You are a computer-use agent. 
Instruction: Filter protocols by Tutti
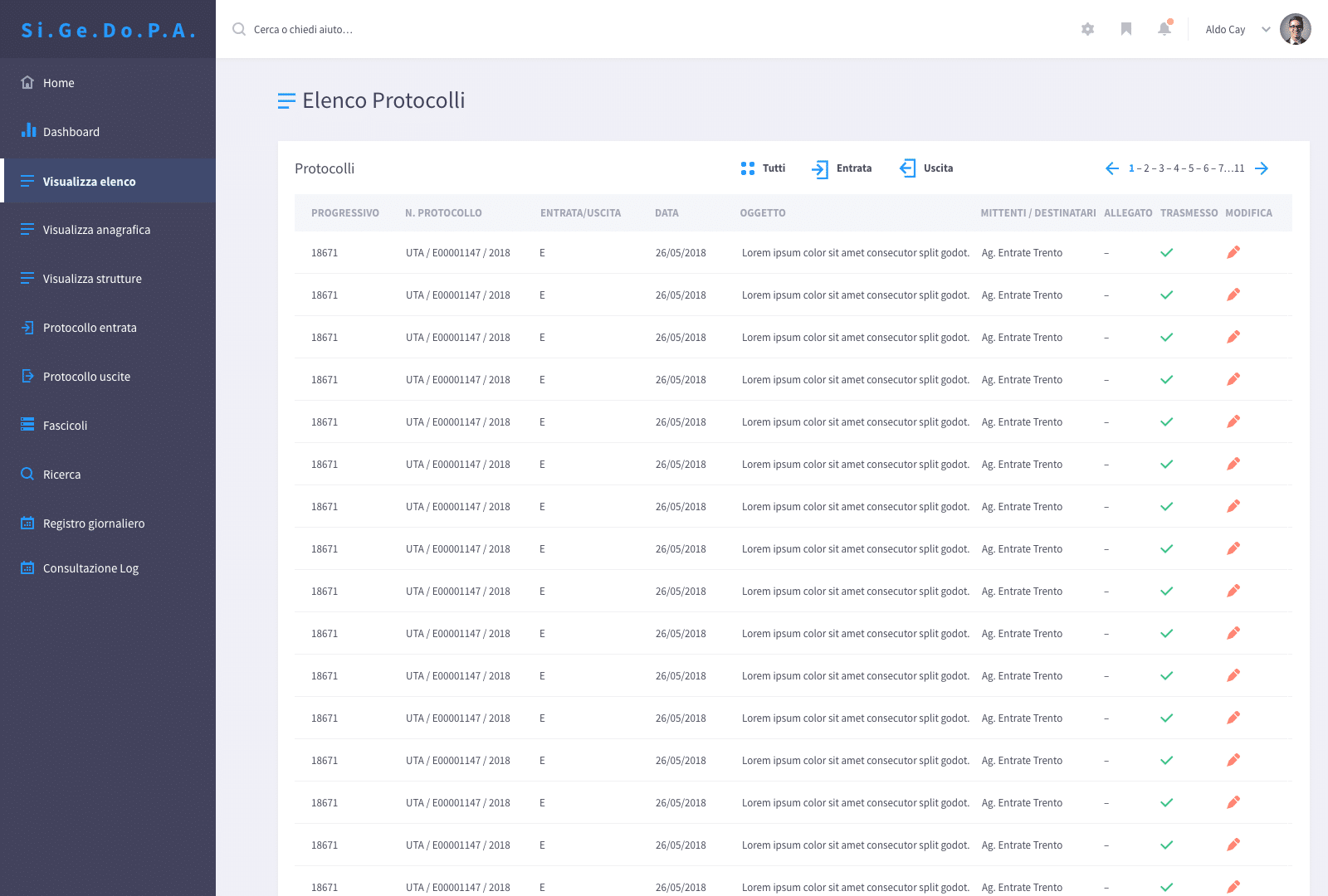(x=763, y=168)
